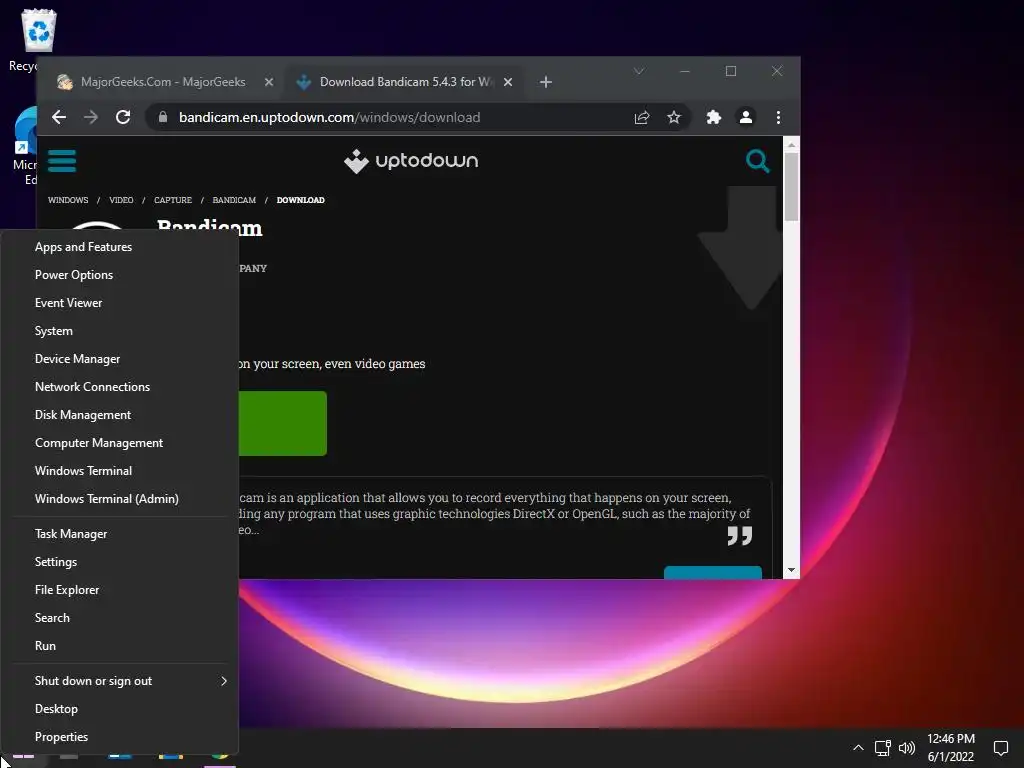
Task: Go to CAPTURE breadcrumb
Action: click(x=173, y=200)
